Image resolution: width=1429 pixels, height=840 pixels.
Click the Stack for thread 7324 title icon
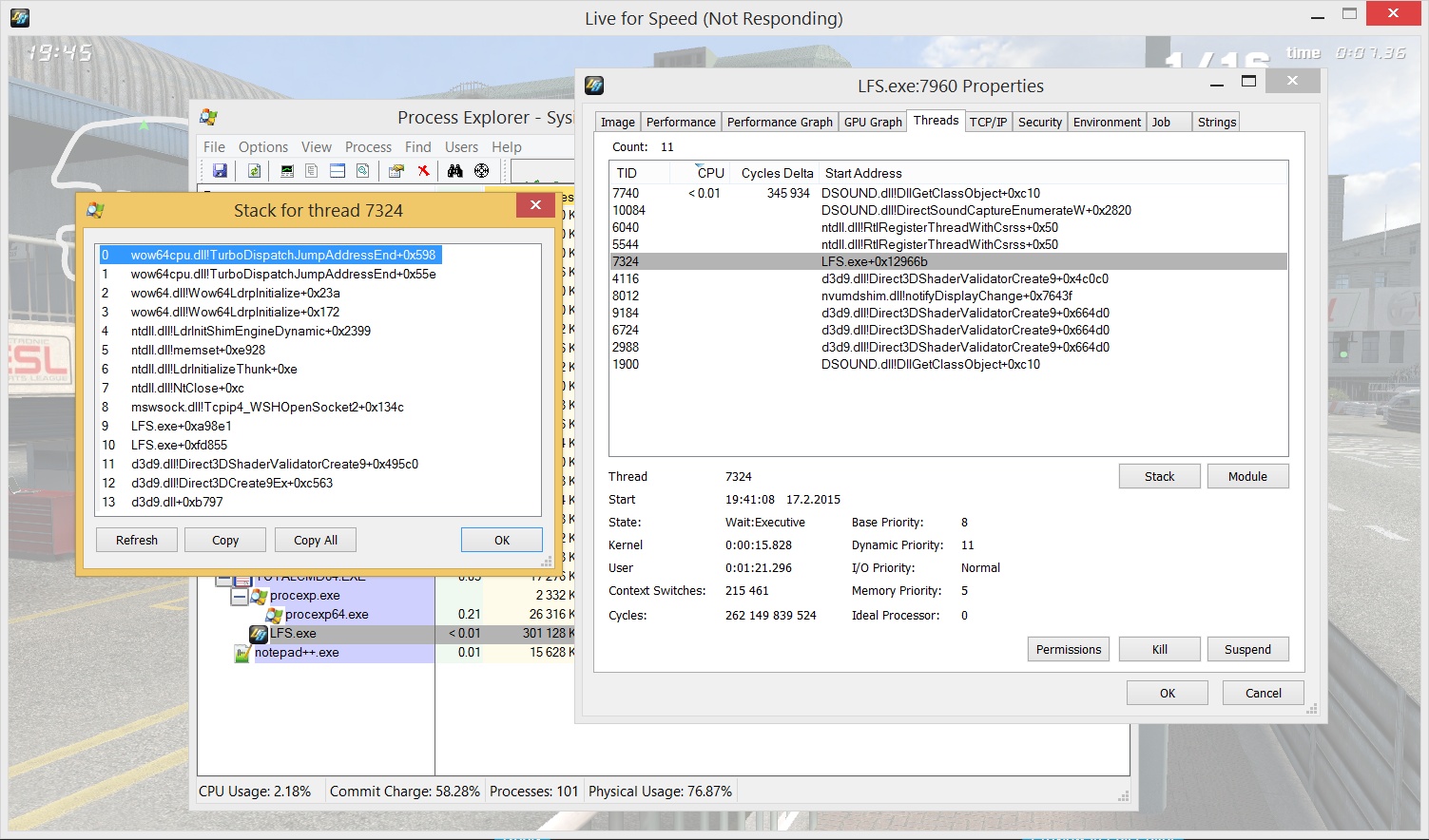tap(95, 211)
